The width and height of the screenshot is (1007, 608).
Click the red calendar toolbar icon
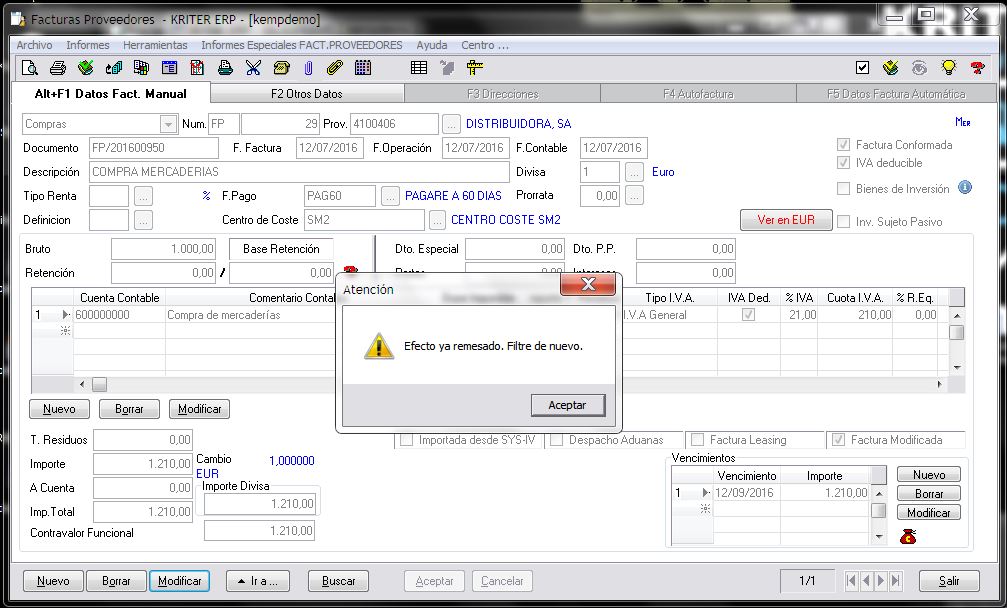[197, 67]
